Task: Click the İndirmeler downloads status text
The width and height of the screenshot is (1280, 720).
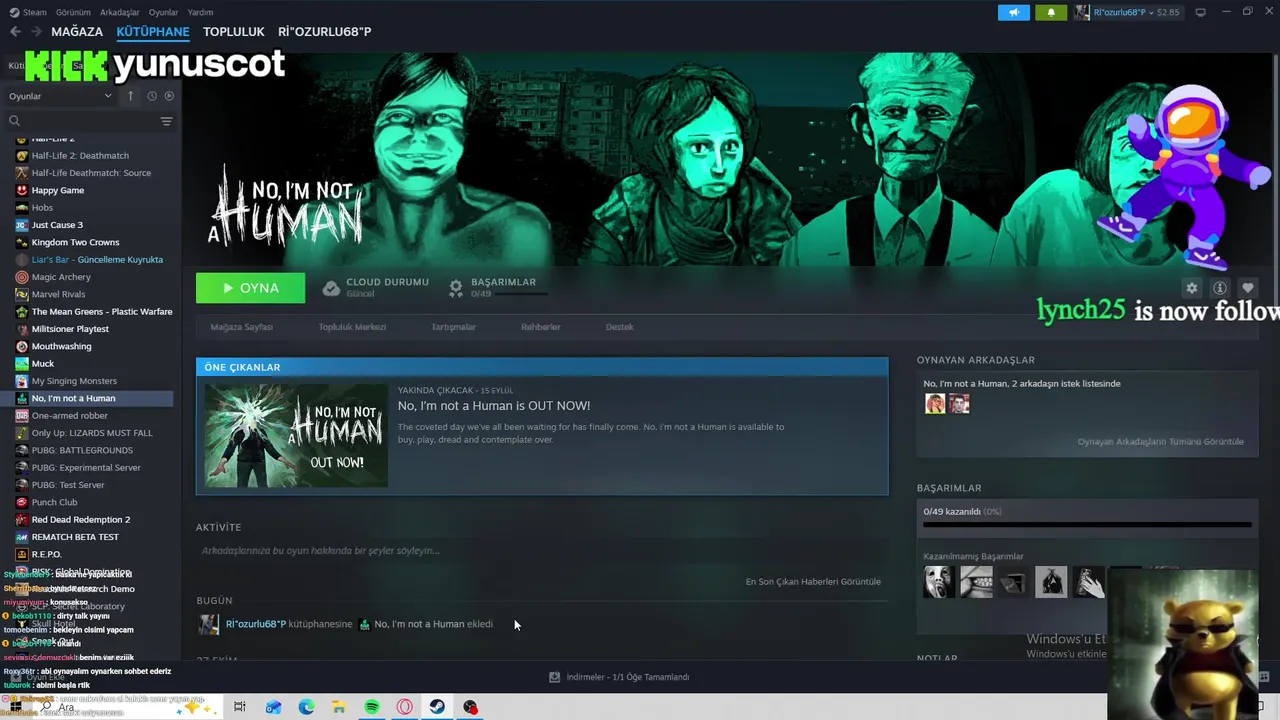Action: click(x=628, y=677)
